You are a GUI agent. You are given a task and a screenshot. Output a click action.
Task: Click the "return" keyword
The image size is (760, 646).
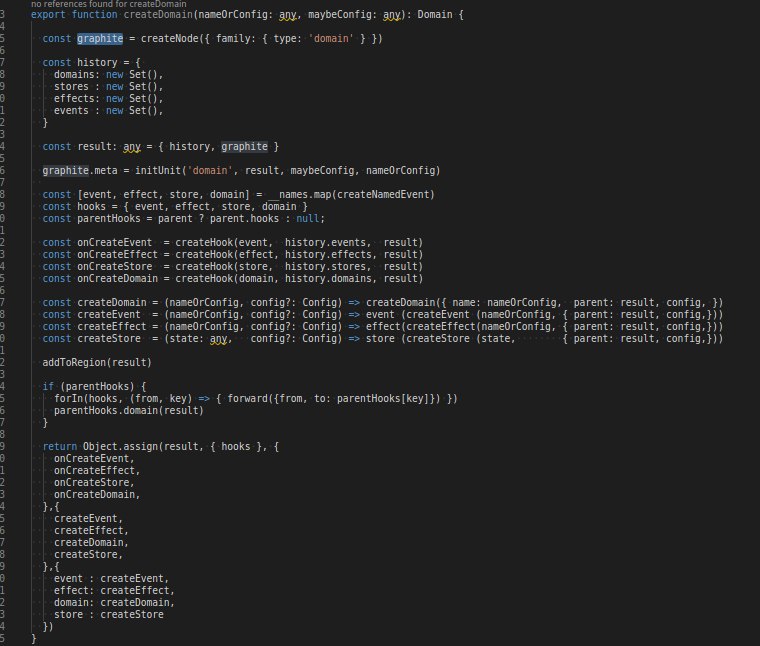coord(60,446)
